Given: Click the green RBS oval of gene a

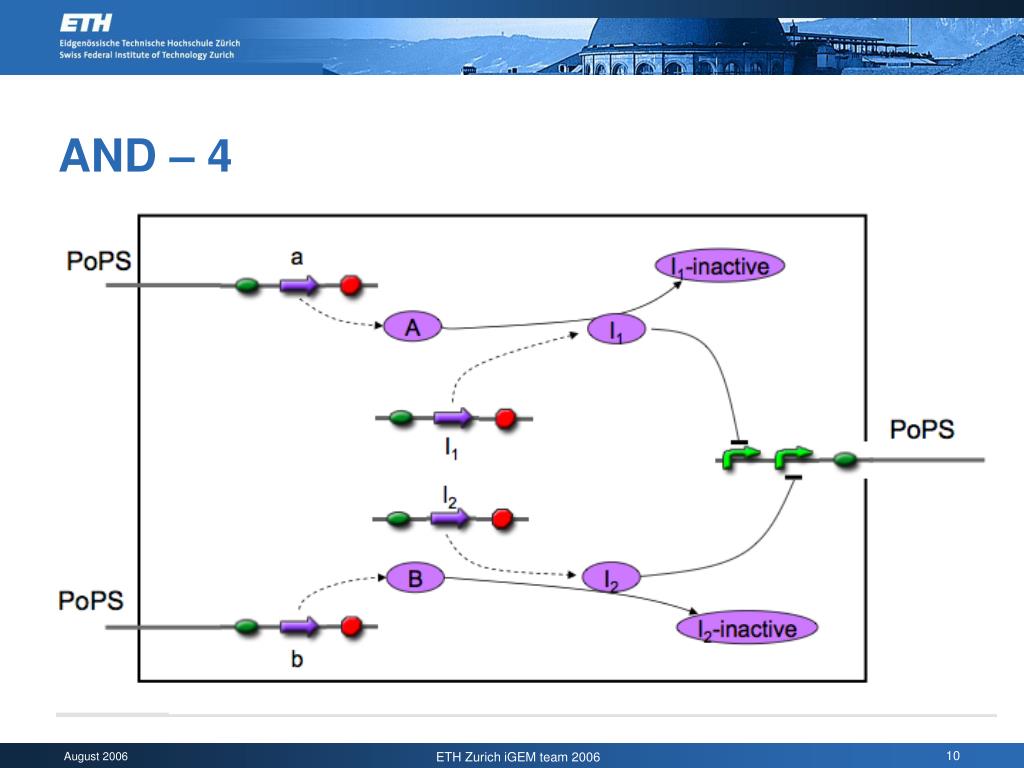Looking at the screenshot, I should point(246,285).
